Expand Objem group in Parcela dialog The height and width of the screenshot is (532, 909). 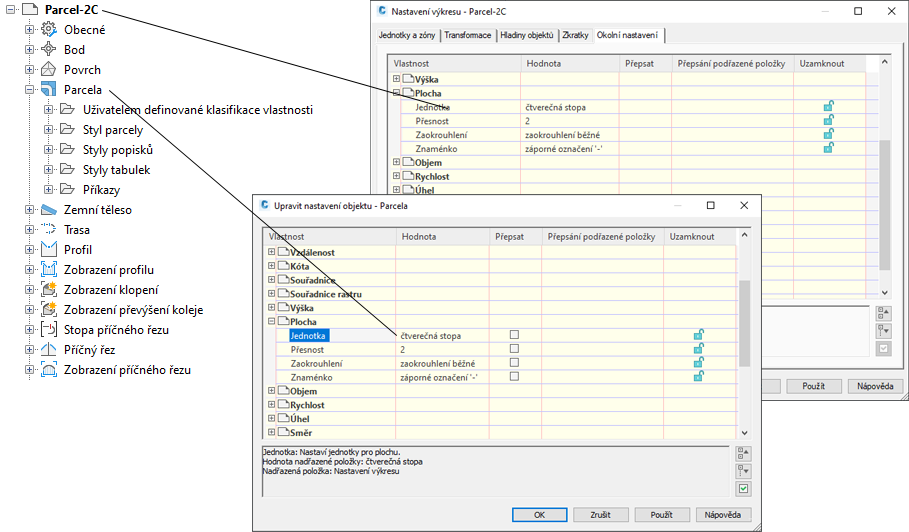click(271, 391)
